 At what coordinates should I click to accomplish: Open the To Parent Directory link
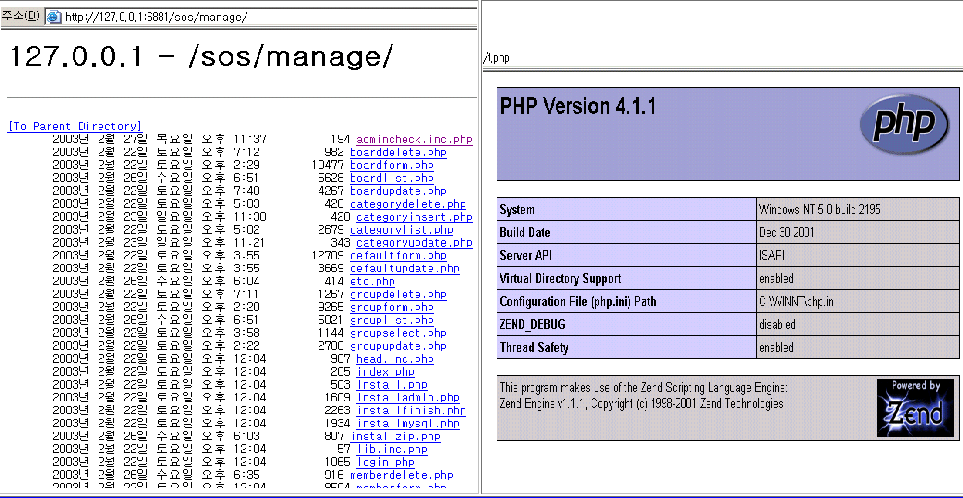coord(74,126)
